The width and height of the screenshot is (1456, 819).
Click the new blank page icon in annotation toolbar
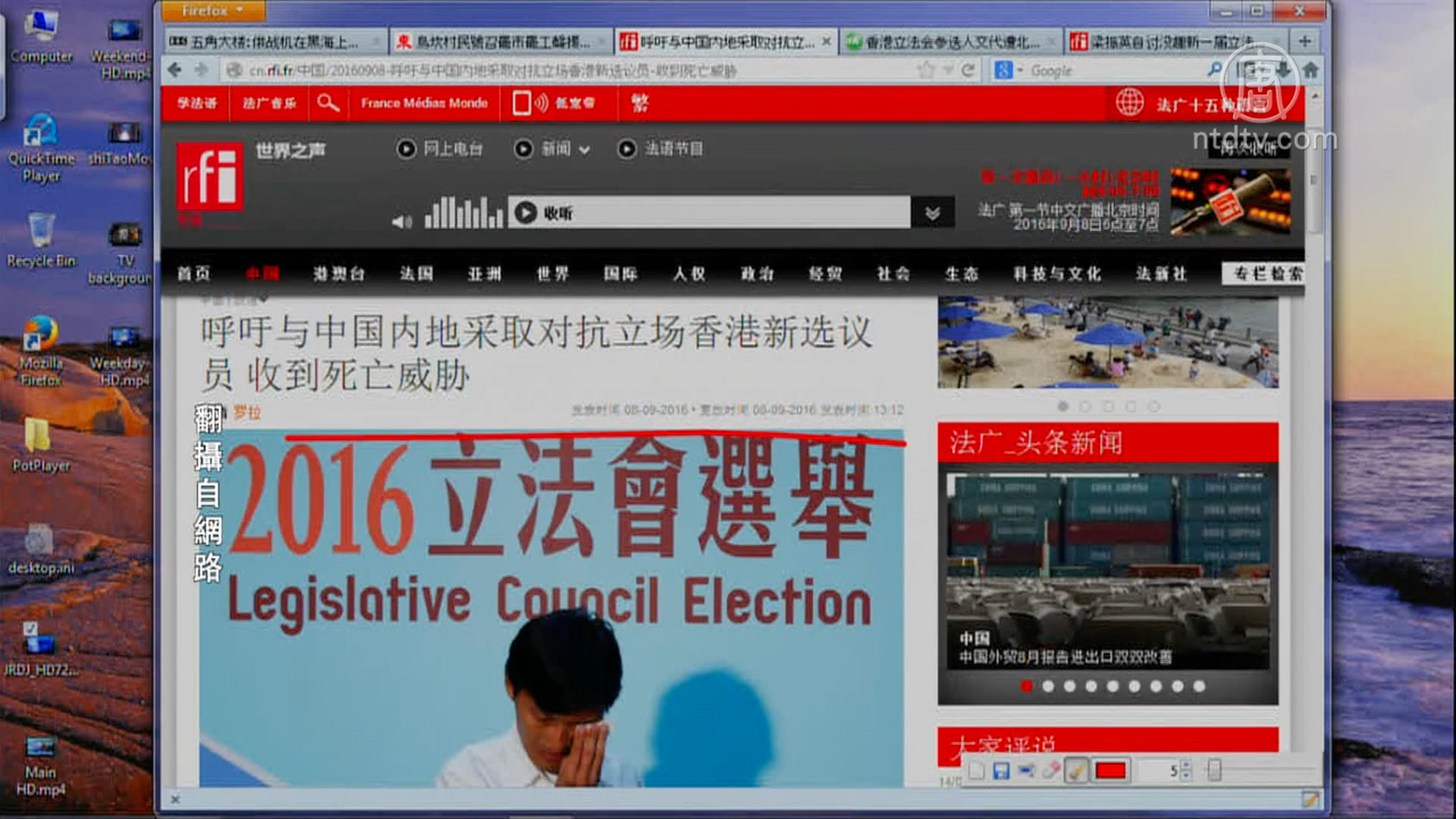coord(976,771)
